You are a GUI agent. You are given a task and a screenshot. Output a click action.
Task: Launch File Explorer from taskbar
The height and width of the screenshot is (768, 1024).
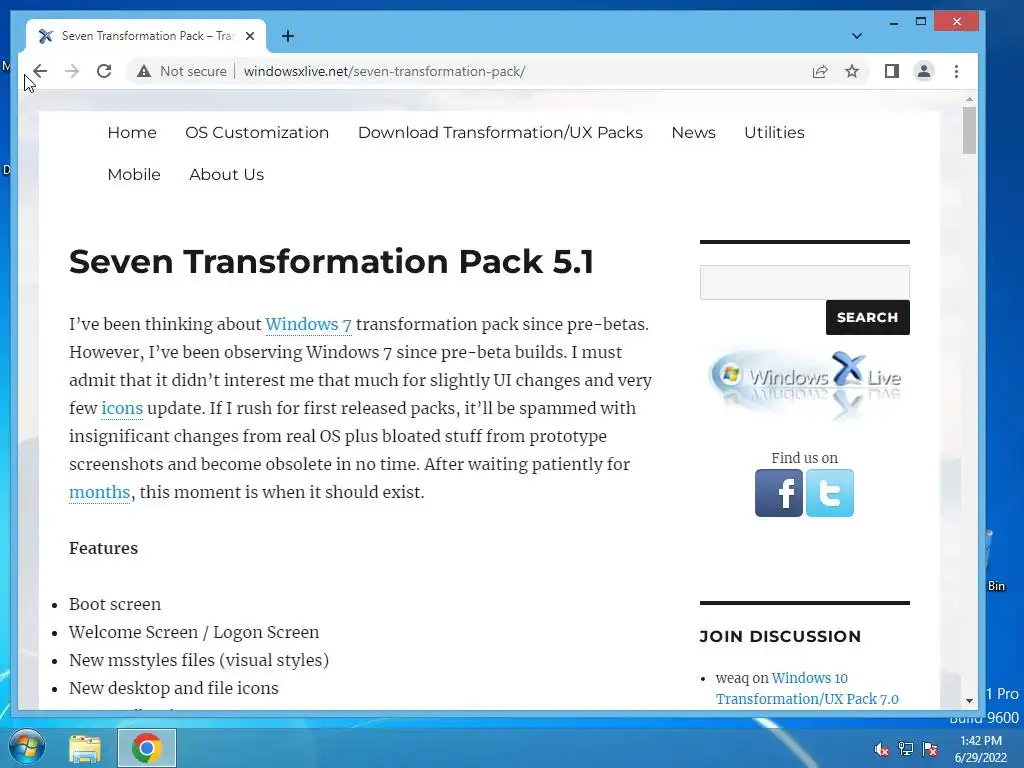coord(85,748)
